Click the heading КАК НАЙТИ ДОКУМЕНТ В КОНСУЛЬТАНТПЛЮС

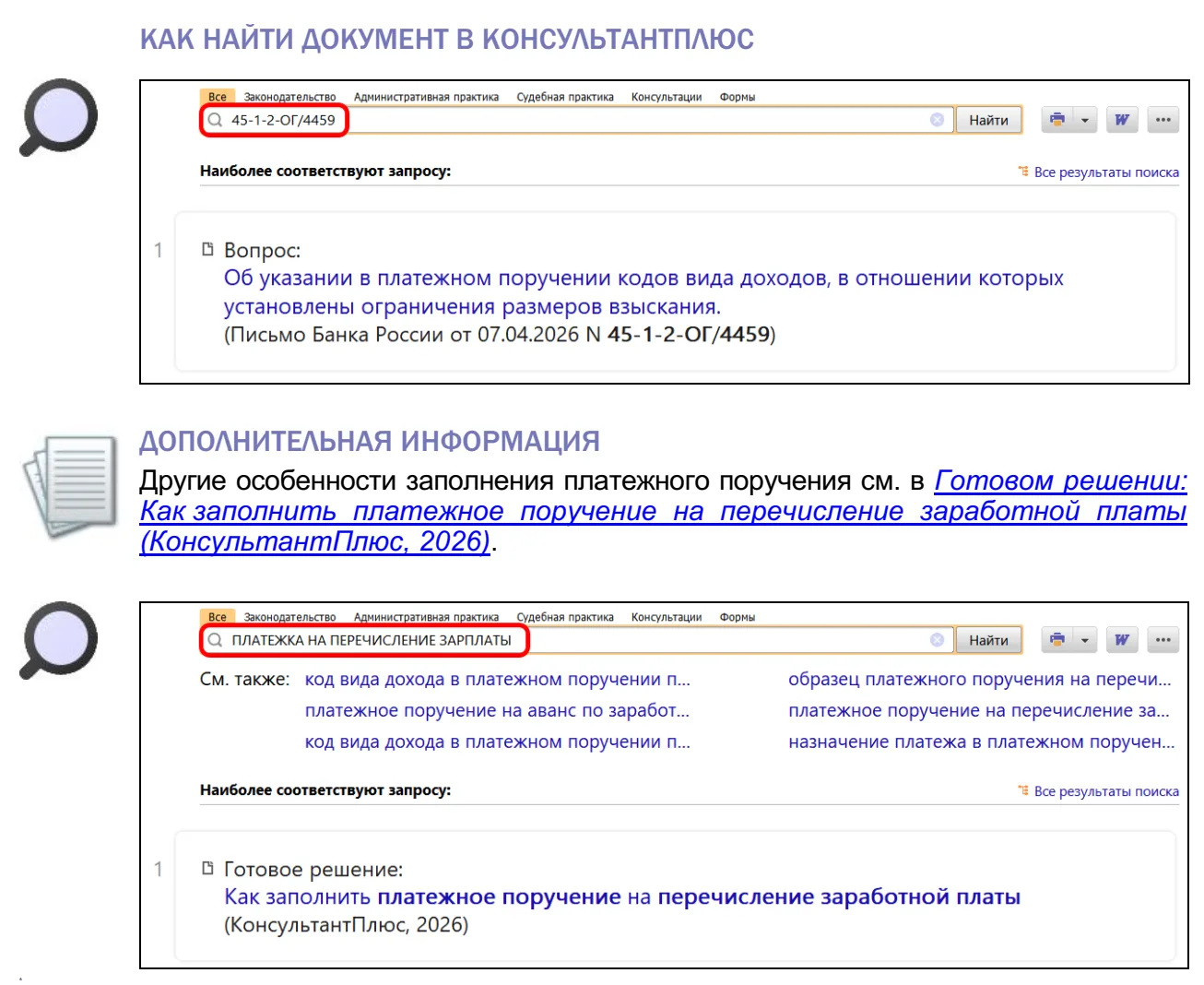447,39
